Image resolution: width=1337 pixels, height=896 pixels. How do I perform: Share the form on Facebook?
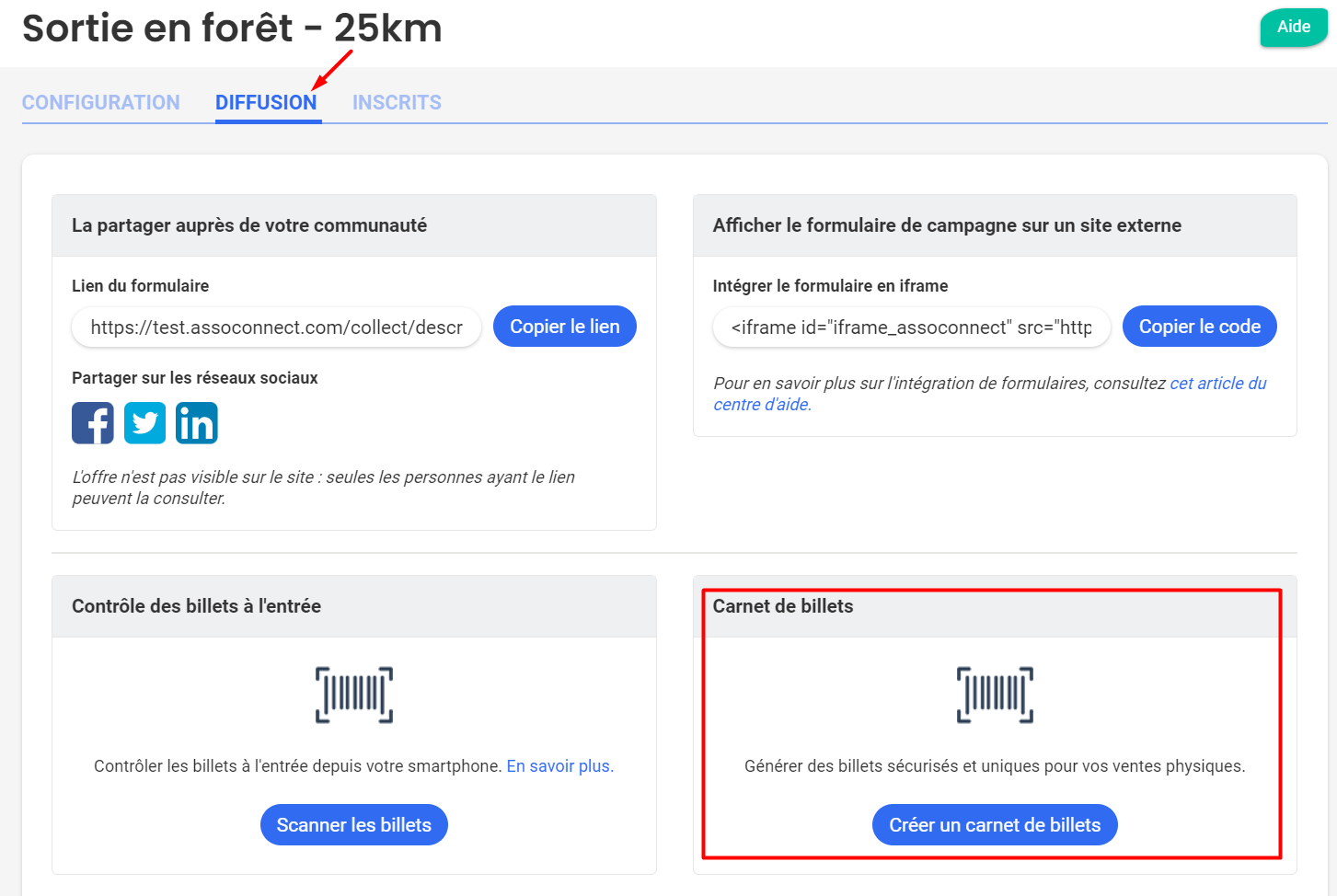93,423
